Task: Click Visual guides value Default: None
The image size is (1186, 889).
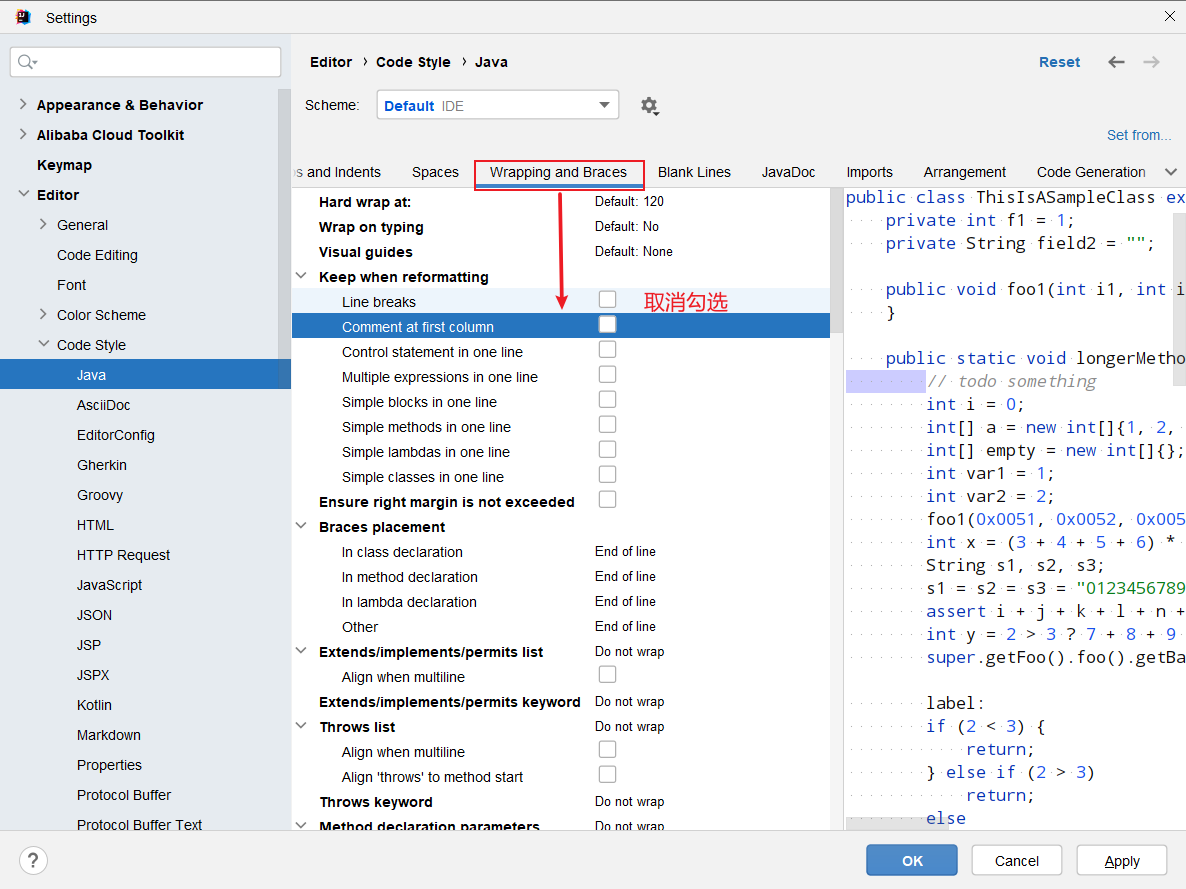Action: click(x=634, y=251)
